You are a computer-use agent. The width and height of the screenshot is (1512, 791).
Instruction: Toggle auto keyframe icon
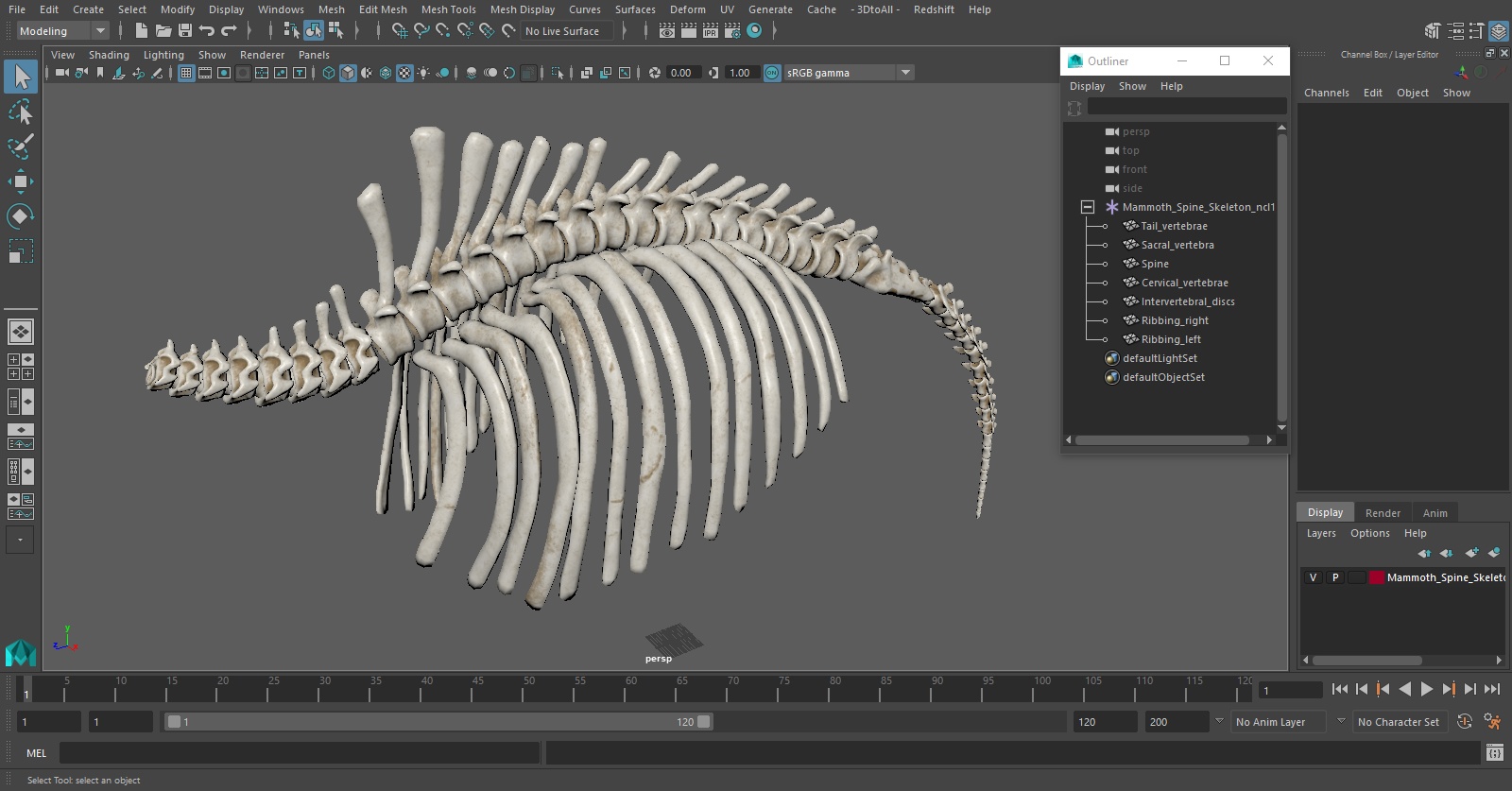1465,722
